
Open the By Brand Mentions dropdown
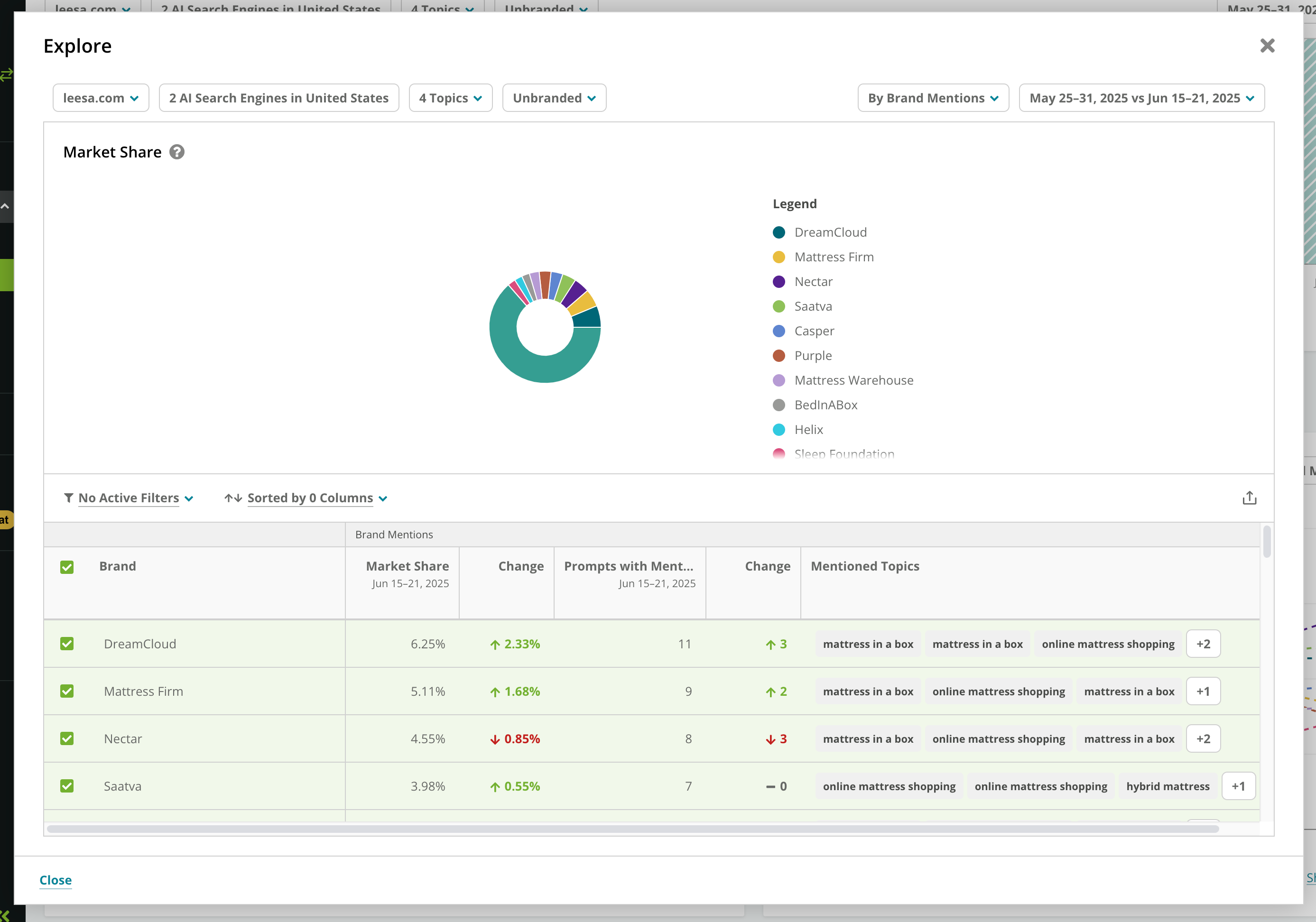coord(933,98)
